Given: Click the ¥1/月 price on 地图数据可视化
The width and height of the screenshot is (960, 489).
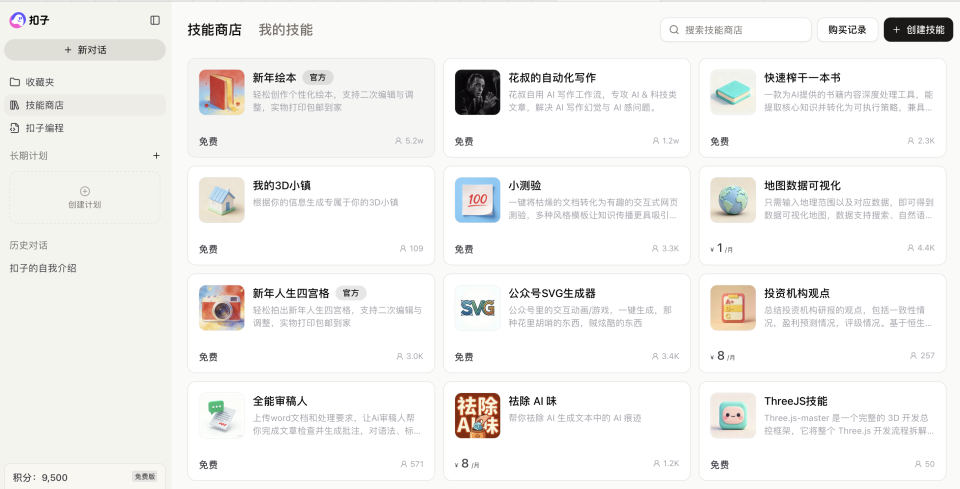Looking at the screenshot, I should [x=721, y=248].
